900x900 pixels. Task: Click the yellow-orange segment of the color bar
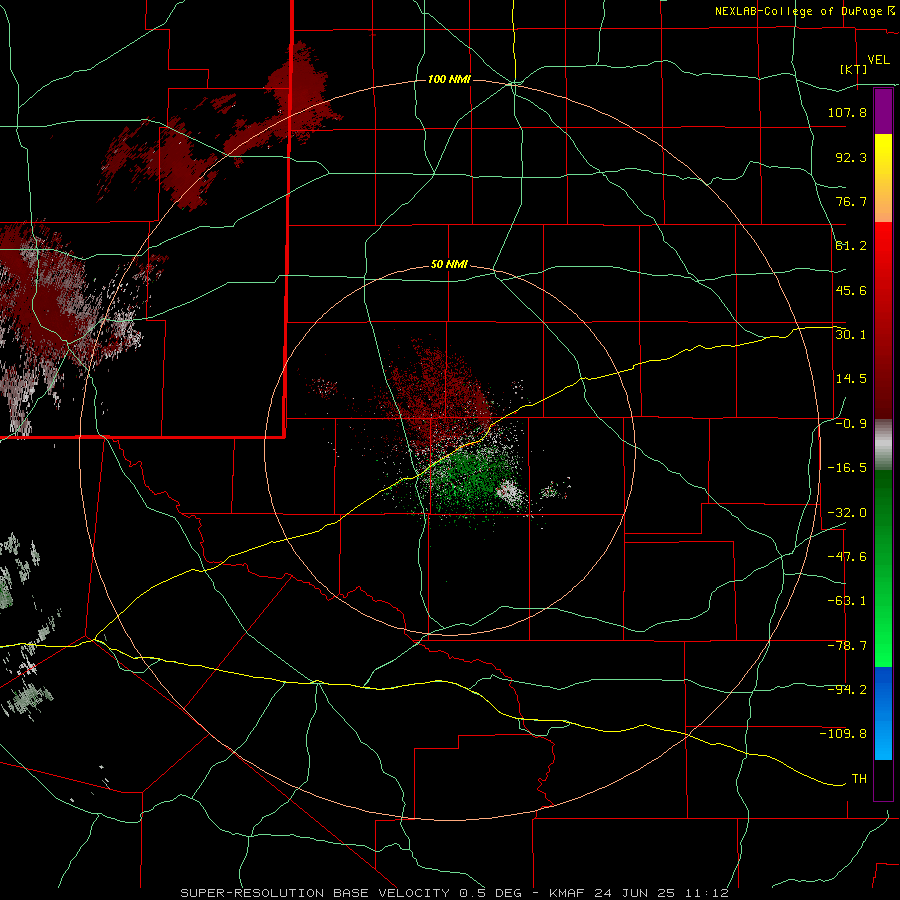(883, 178)
